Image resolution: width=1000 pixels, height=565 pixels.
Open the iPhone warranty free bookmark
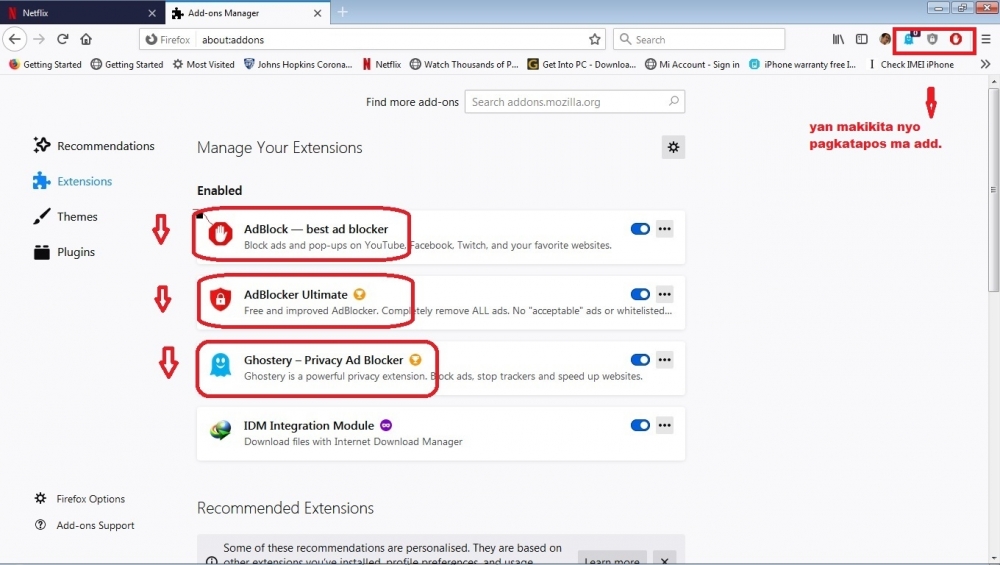802,64
